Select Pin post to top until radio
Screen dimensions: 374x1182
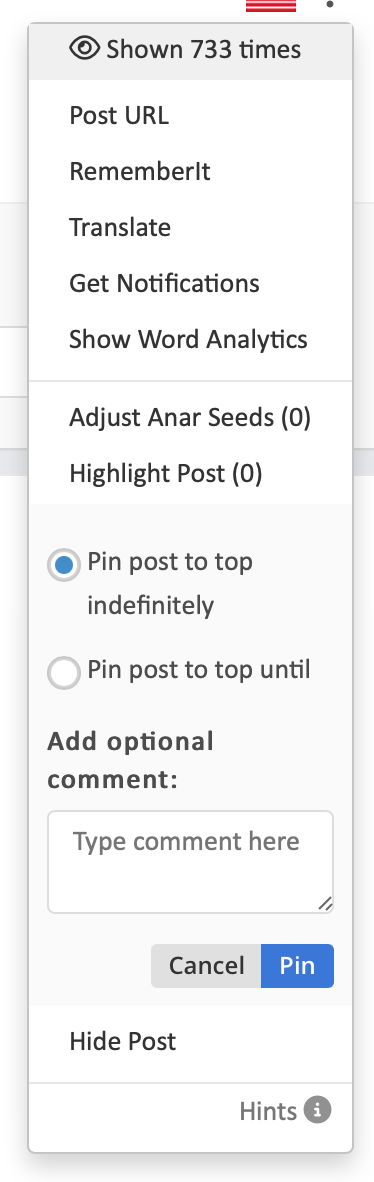tap(63, 672)
